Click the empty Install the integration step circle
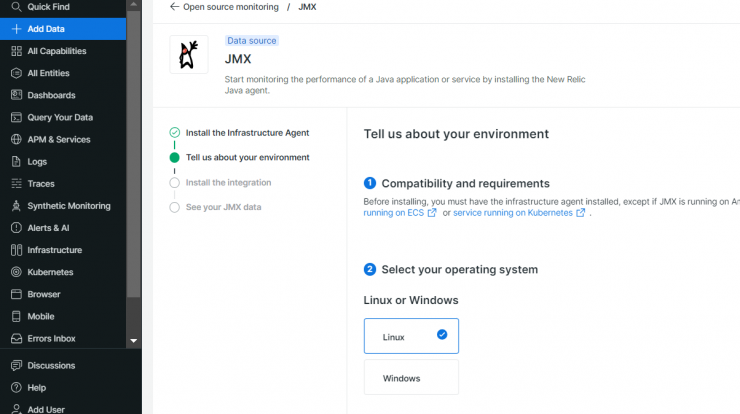The width and height of the screenshot is (740, 414). click(x=175, y=183)
